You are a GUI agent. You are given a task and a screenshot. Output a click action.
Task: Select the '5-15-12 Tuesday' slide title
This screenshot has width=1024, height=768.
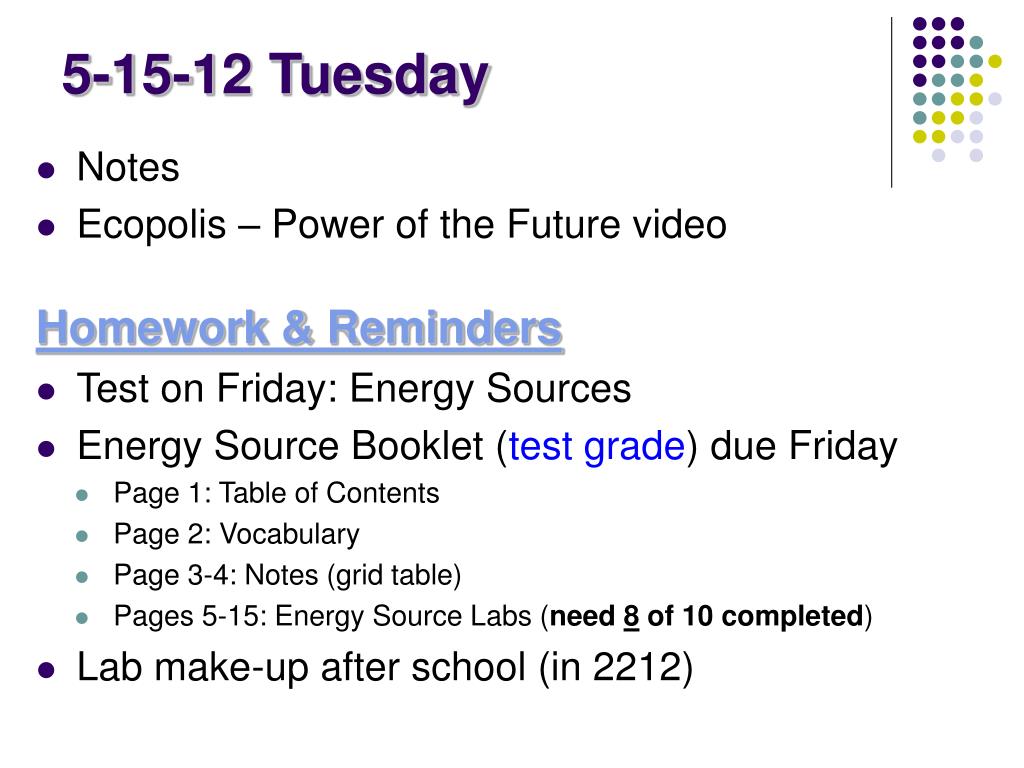point(275,76)
